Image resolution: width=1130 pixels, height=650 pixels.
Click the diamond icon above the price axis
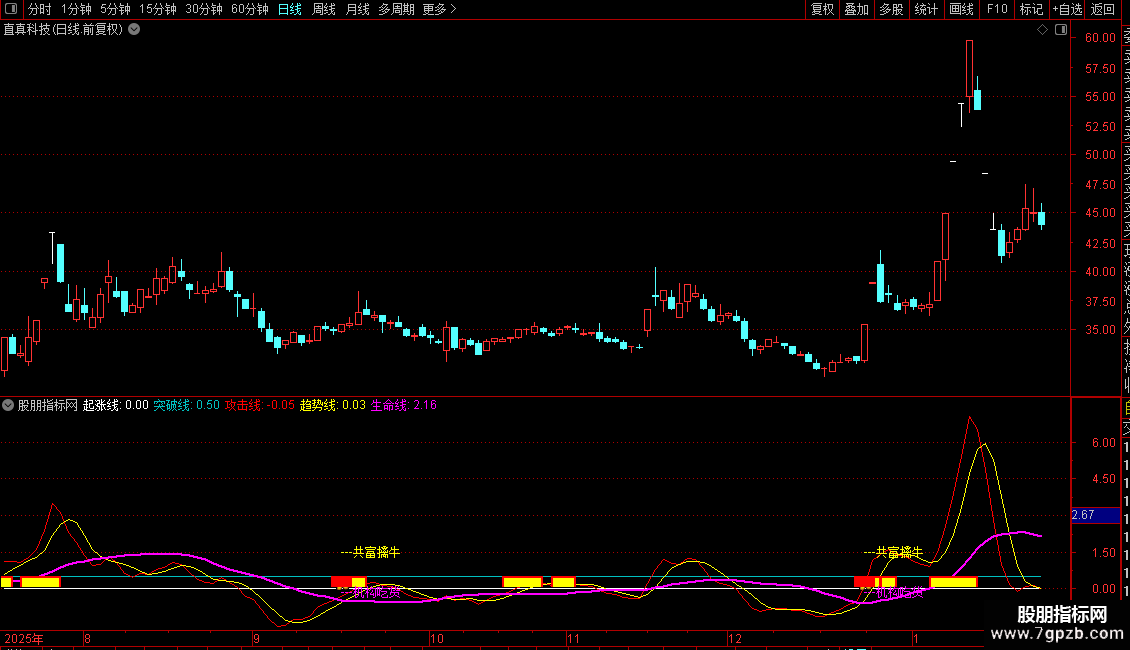click(x=1042, y=29)
